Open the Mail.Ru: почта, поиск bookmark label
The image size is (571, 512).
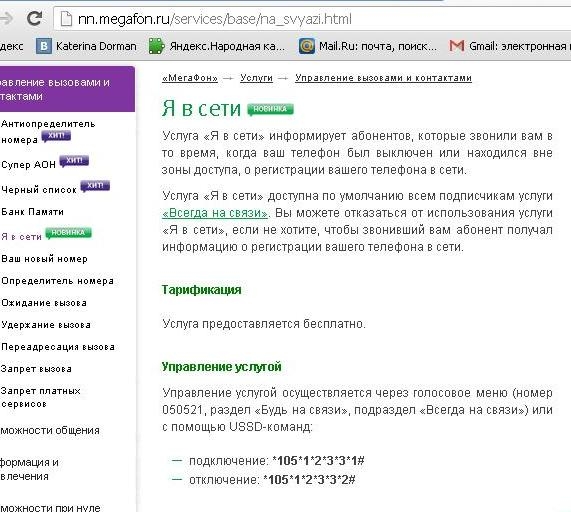[378, 46]
